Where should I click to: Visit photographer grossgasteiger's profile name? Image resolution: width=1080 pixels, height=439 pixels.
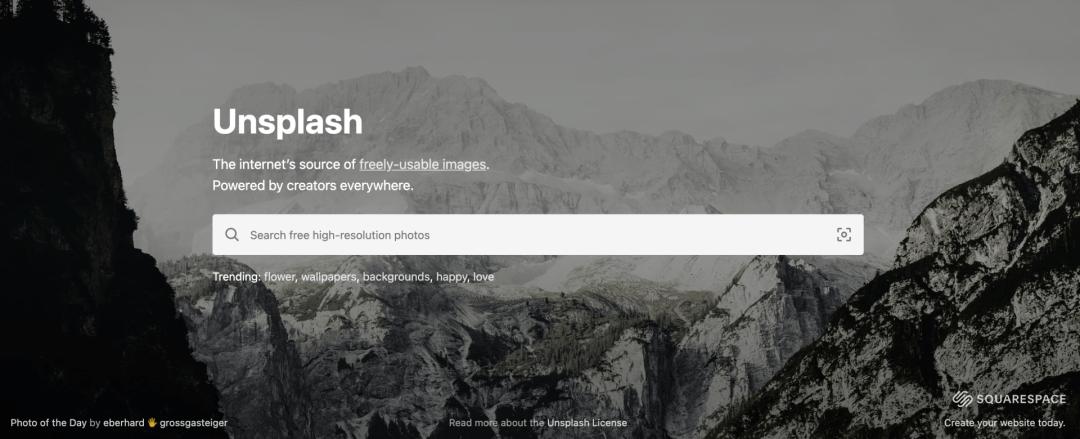point(194,423)
